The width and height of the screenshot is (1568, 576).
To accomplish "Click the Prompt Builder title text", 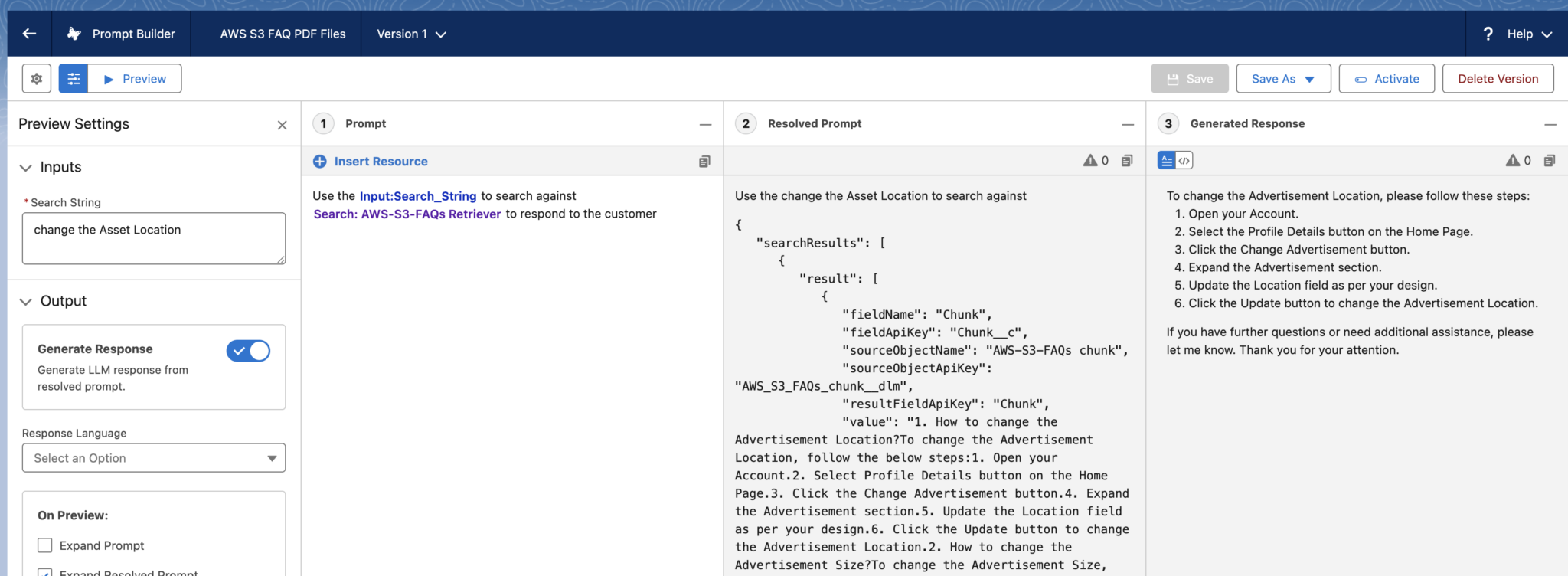I will pos(134,34).
